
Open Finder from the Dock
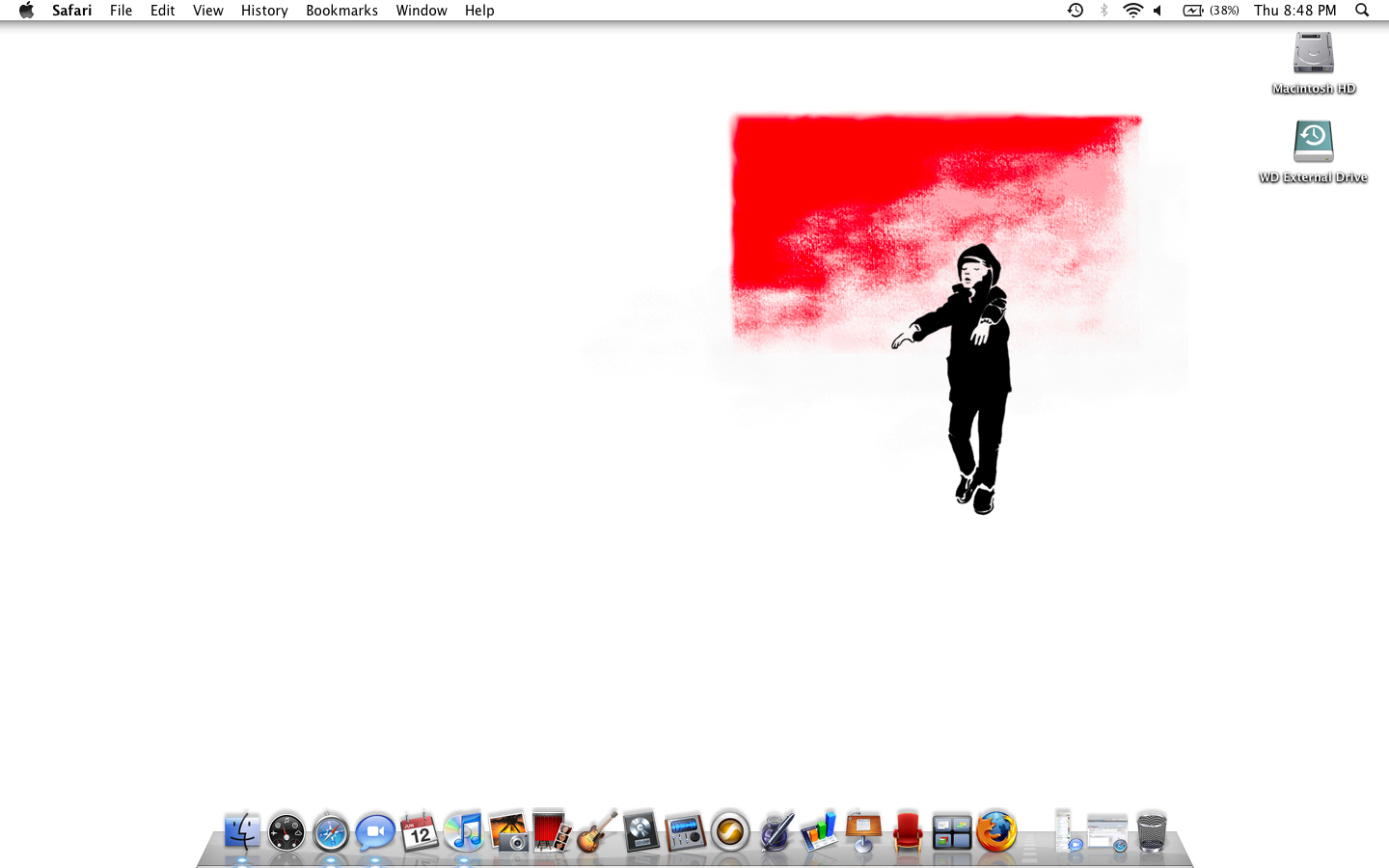pyautogui.click(x=241, y=831)
